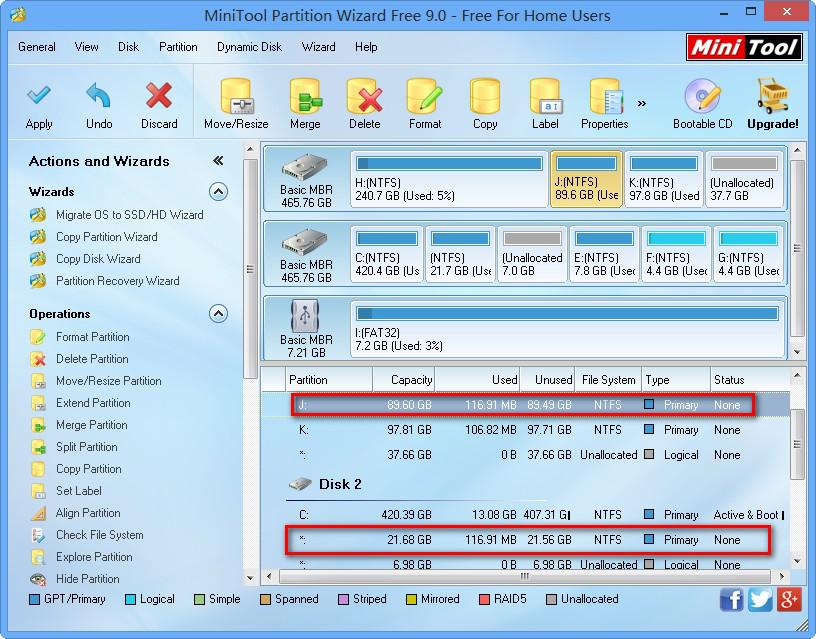Launch Copy Disk Wizard

(x=98, y=259)
